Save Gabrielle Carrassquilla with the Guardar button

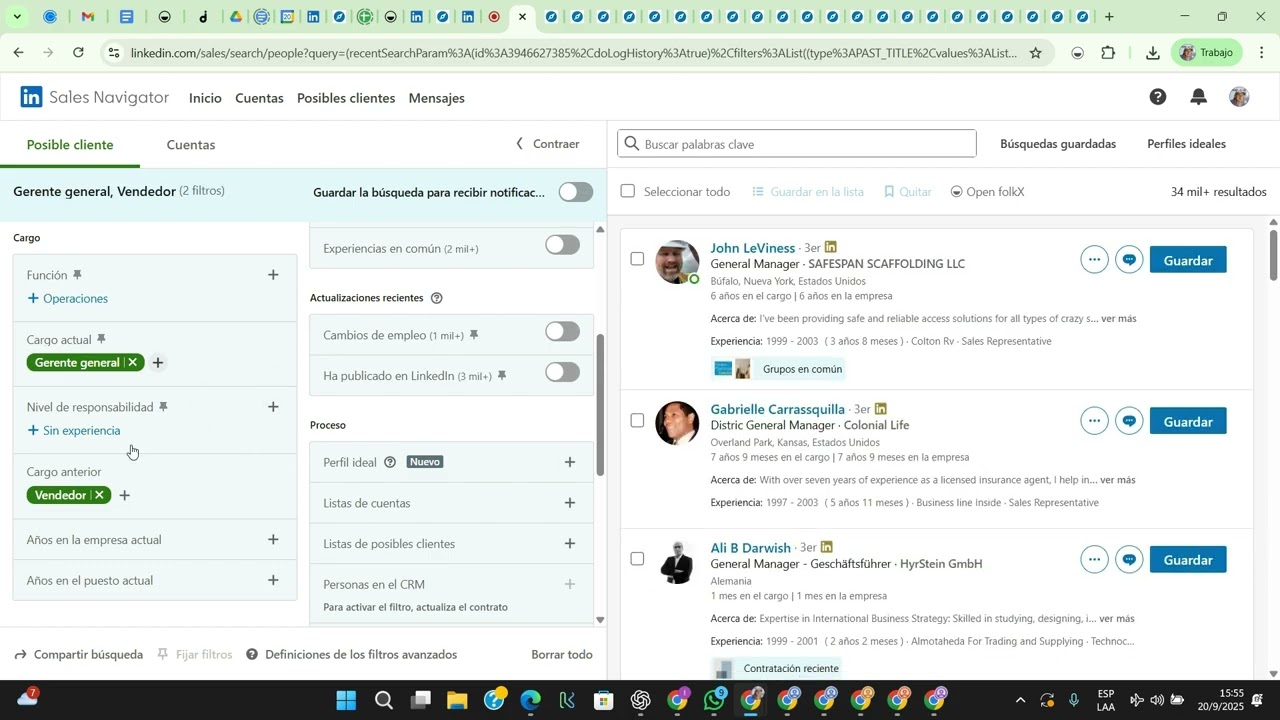pos(1188,421)
